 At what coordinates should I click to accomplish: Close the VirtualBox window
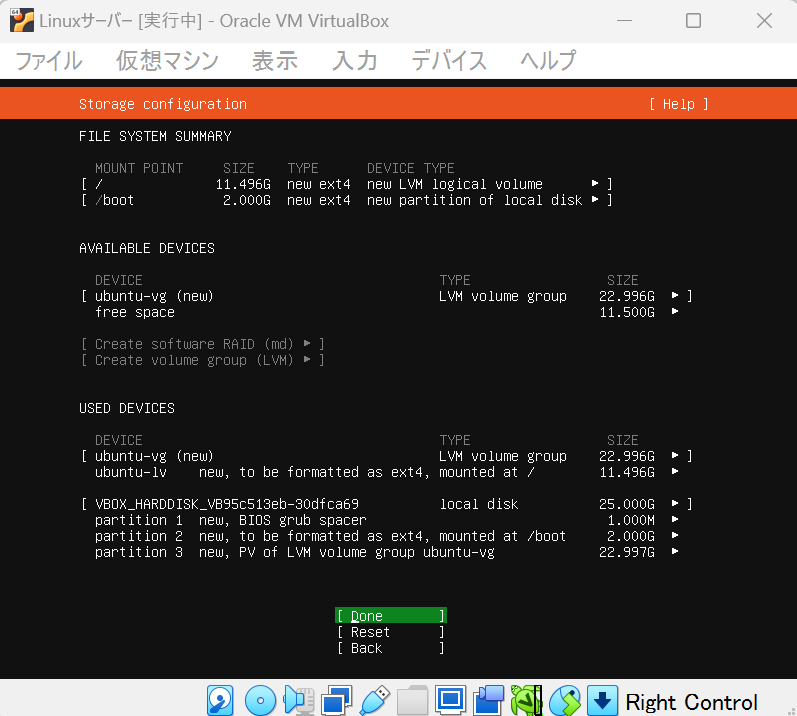tap(764, 21)
